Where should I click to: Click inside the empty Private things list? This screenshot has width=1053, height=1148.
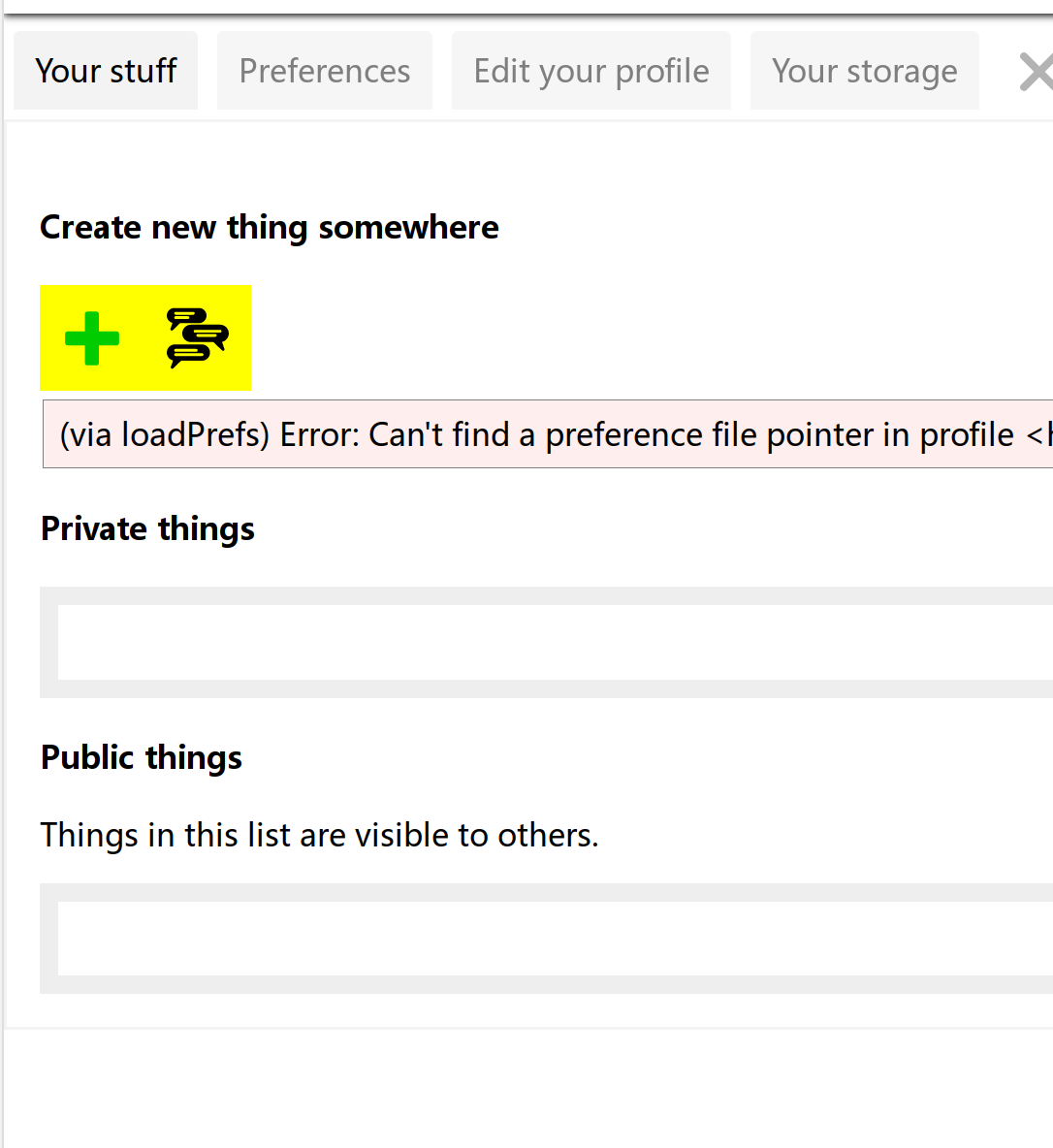point(553,642)
